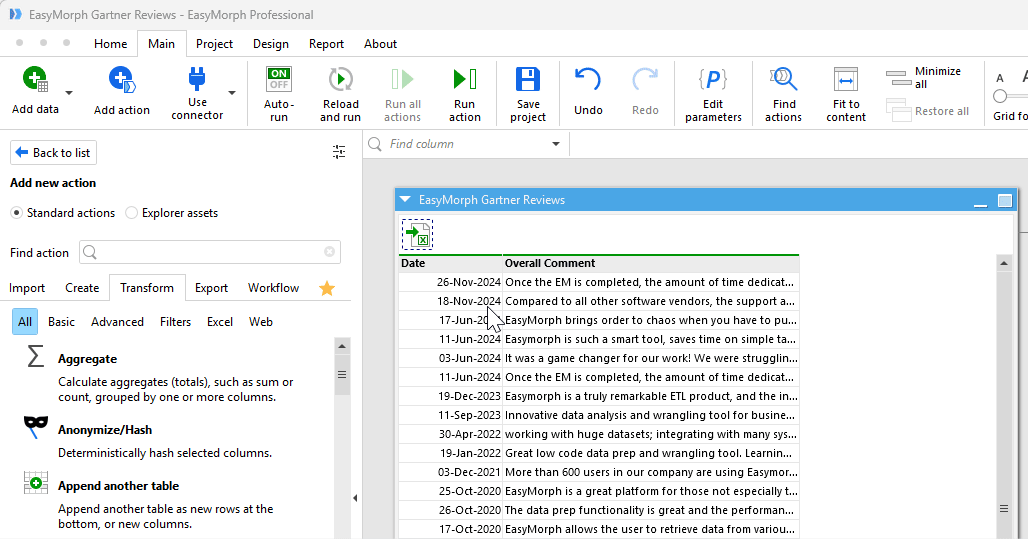Image resolution: width=1028 pixels, height=539 pixels.
Task: Switch to the Import category tab
Action: [x=27, y=288]
